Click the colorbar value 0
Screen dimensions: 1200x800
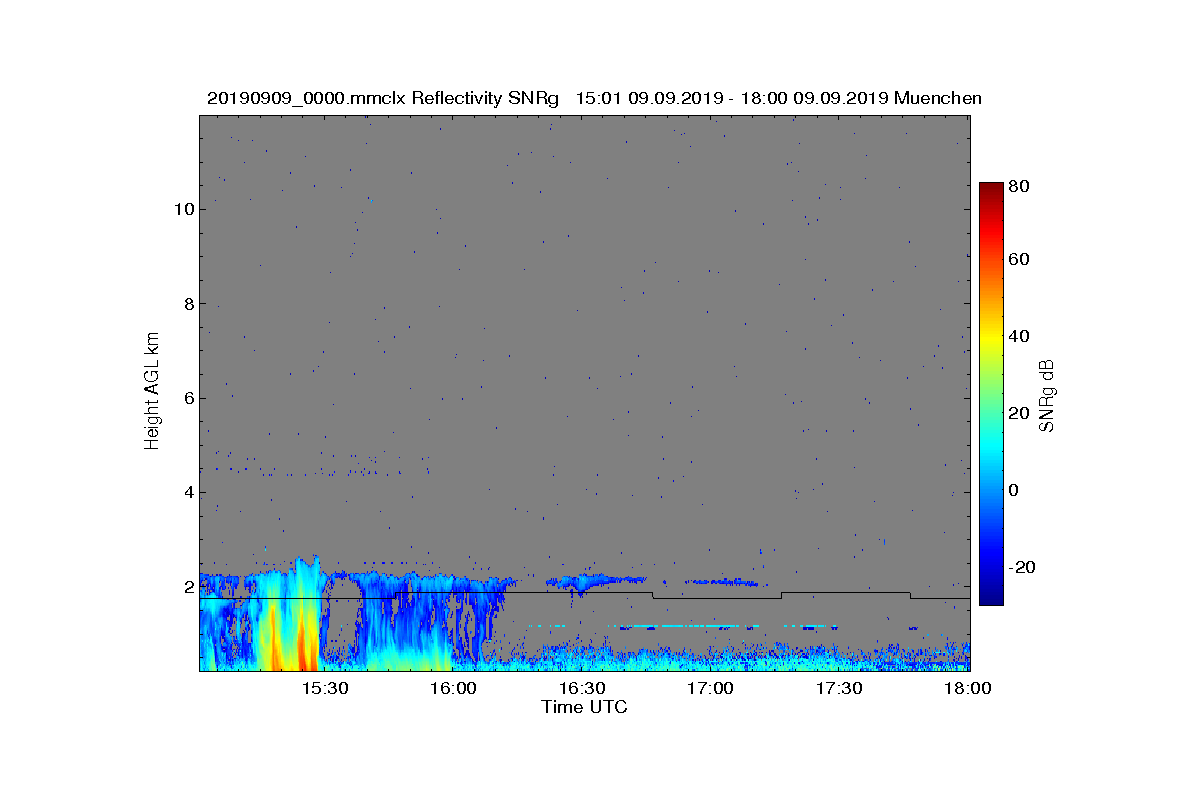(1016, 490)
